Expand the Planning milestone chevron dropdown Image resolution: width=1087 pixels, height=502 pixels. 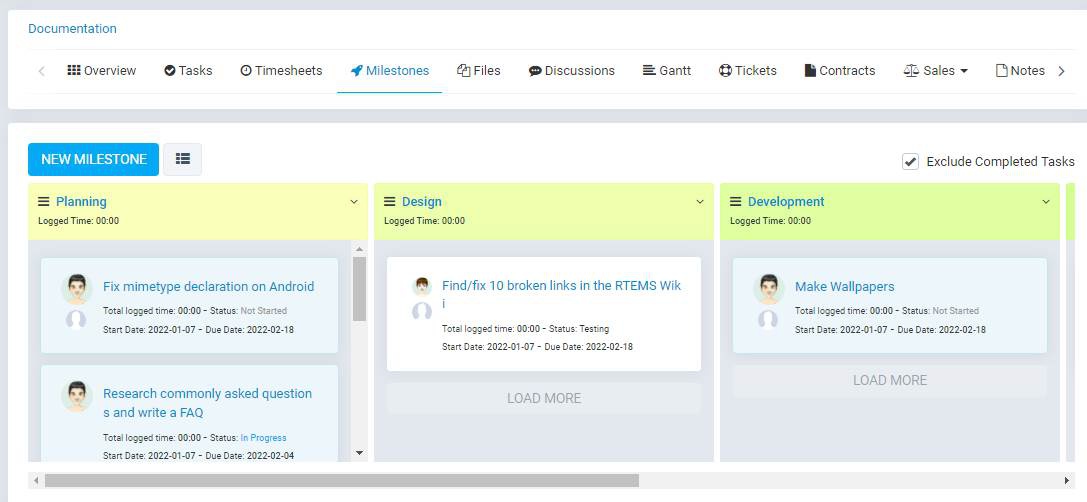(x=353, y=202)
